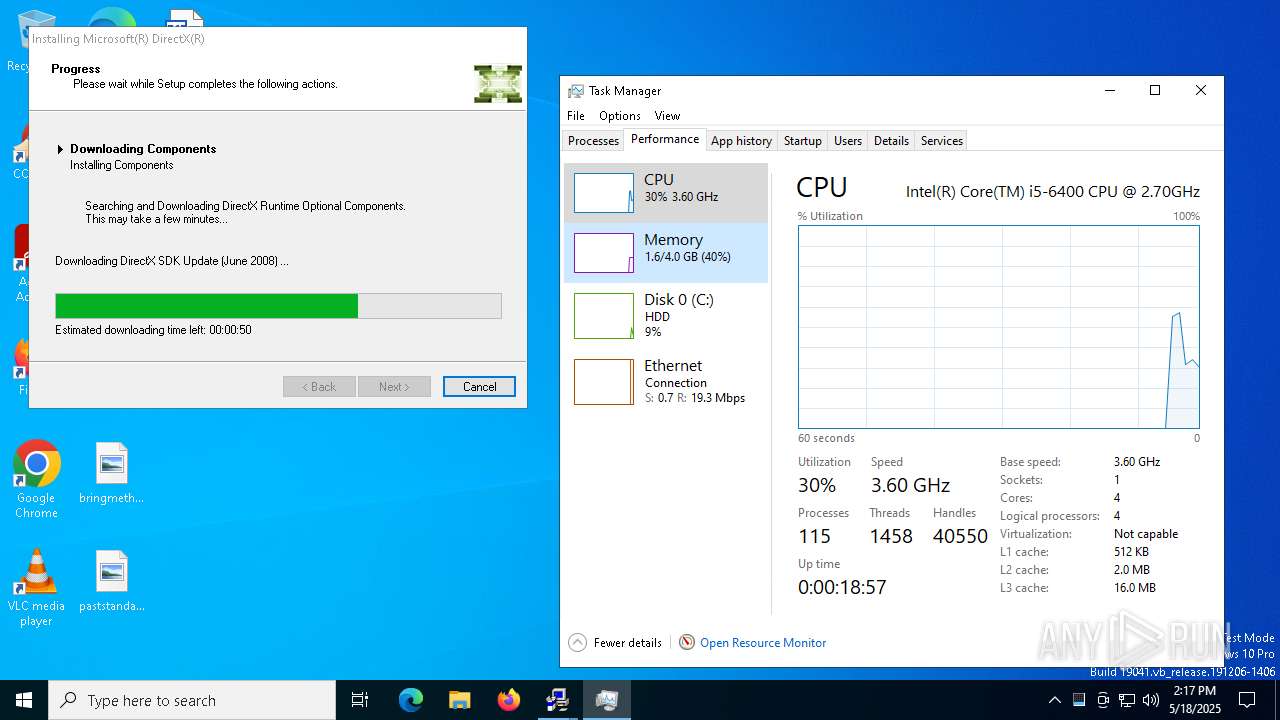Click the DirectX logo in setup dialog
Viewport: 1280px width, 720px height.
point(498,84)
